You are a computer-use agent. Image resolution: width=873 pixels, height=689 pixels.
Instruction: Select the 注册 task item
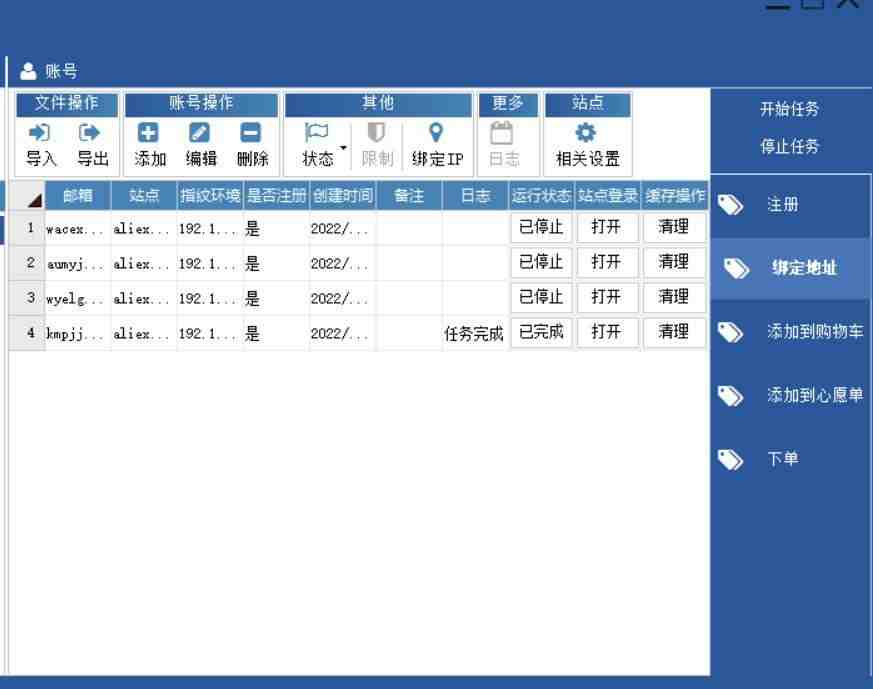(790, 205)
